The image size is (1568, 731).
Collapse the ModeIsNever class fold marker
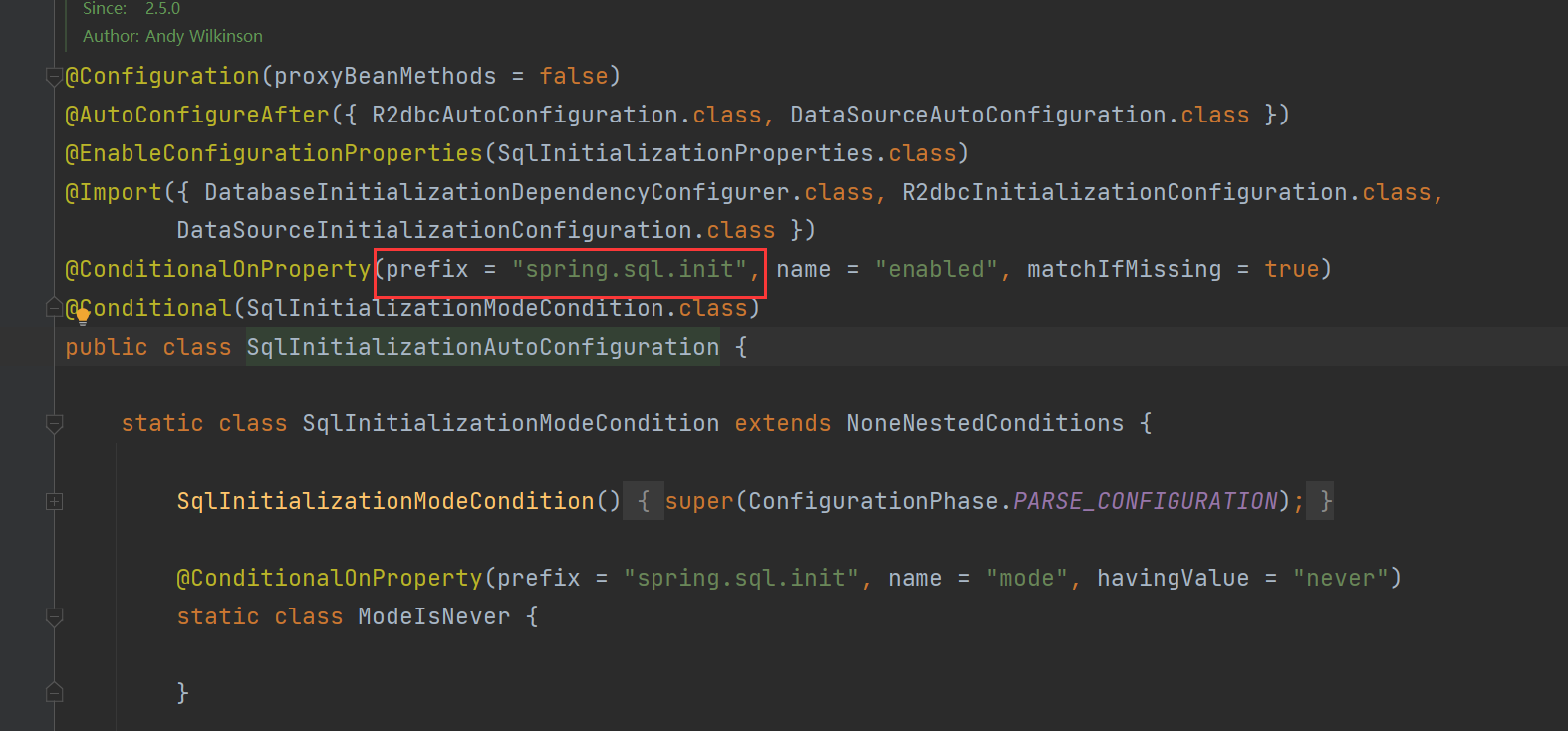54,617
